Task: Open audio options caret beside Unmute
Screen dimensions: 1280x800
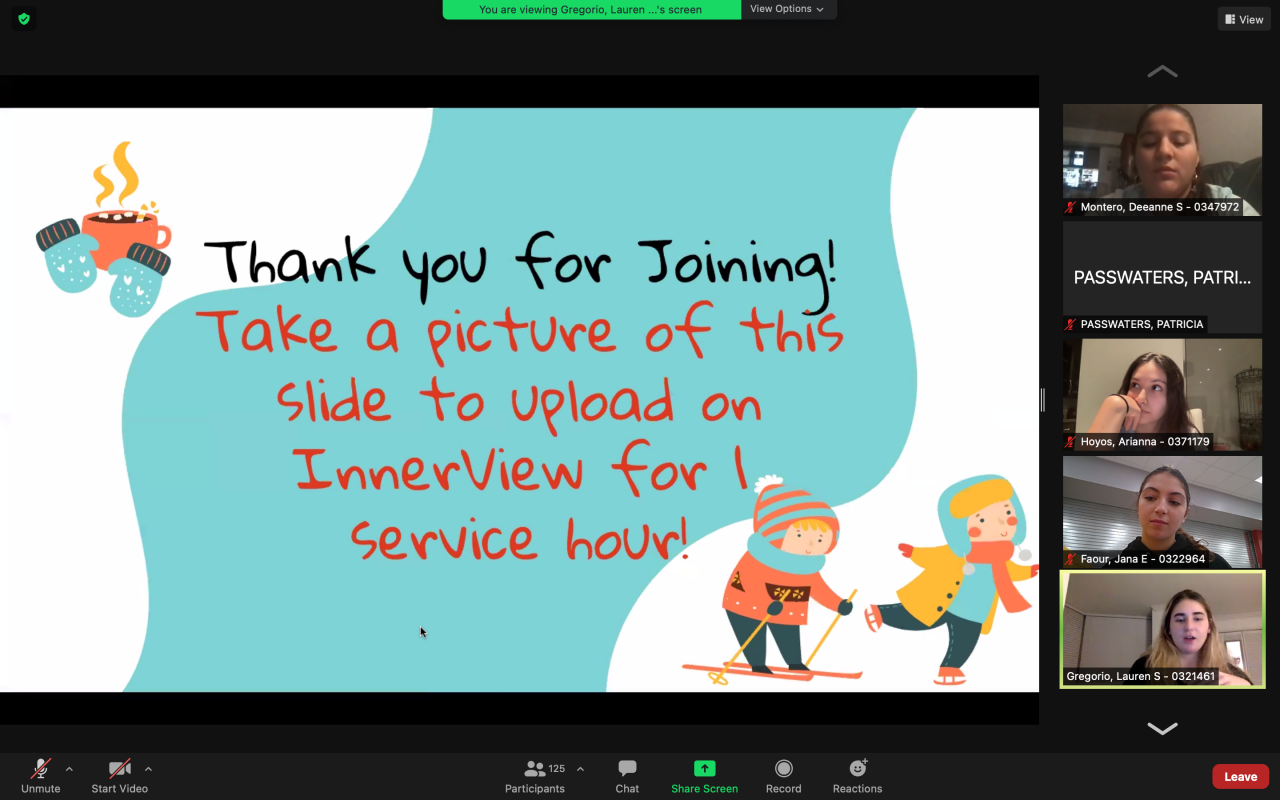Action: pos(69,769)
